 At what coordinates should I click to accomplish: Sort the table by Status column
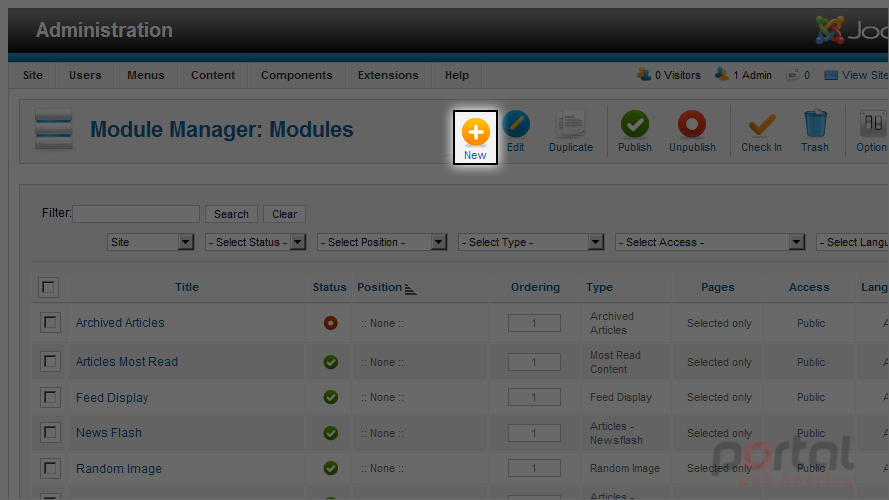tap(329, 287)
